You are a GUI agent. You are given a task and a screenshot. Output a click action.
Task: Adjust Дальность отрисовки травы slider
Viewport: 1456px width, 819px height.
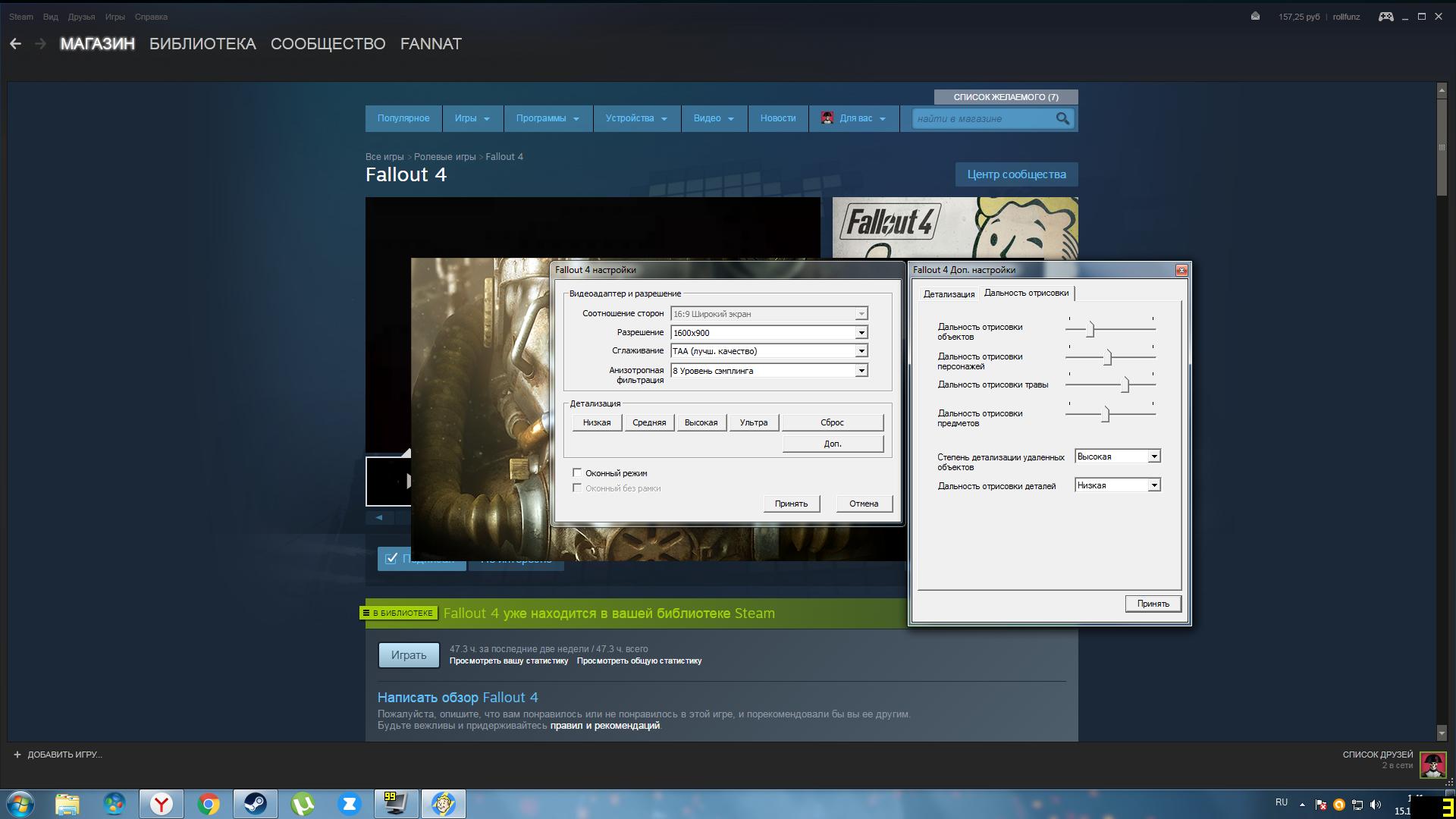pos(1125,385)
